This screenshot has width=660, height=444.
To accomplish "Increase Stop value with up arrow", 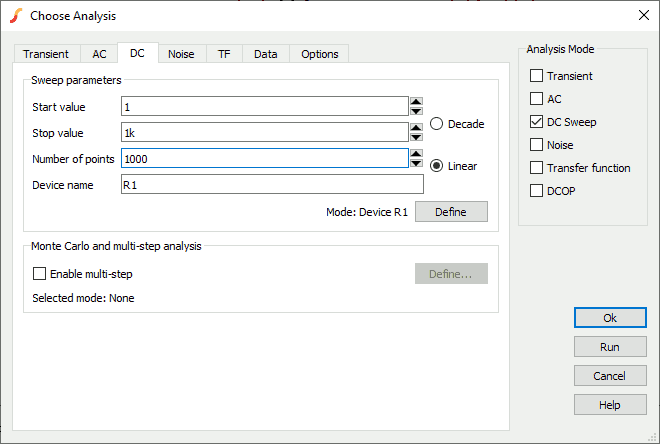I will pyautogui.click(x=416, y=127).
